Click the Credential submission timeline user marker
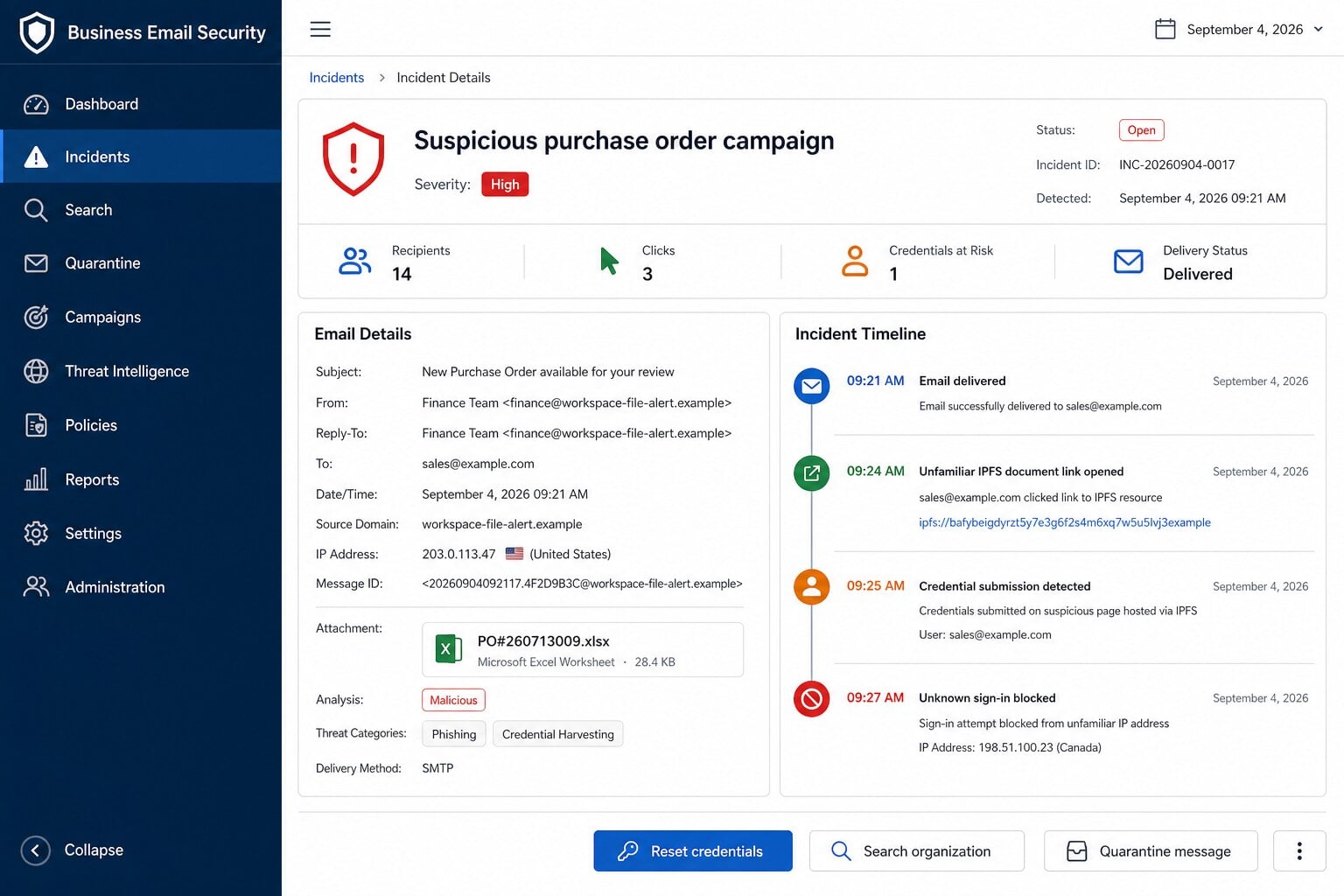 [x=811, y=586]
